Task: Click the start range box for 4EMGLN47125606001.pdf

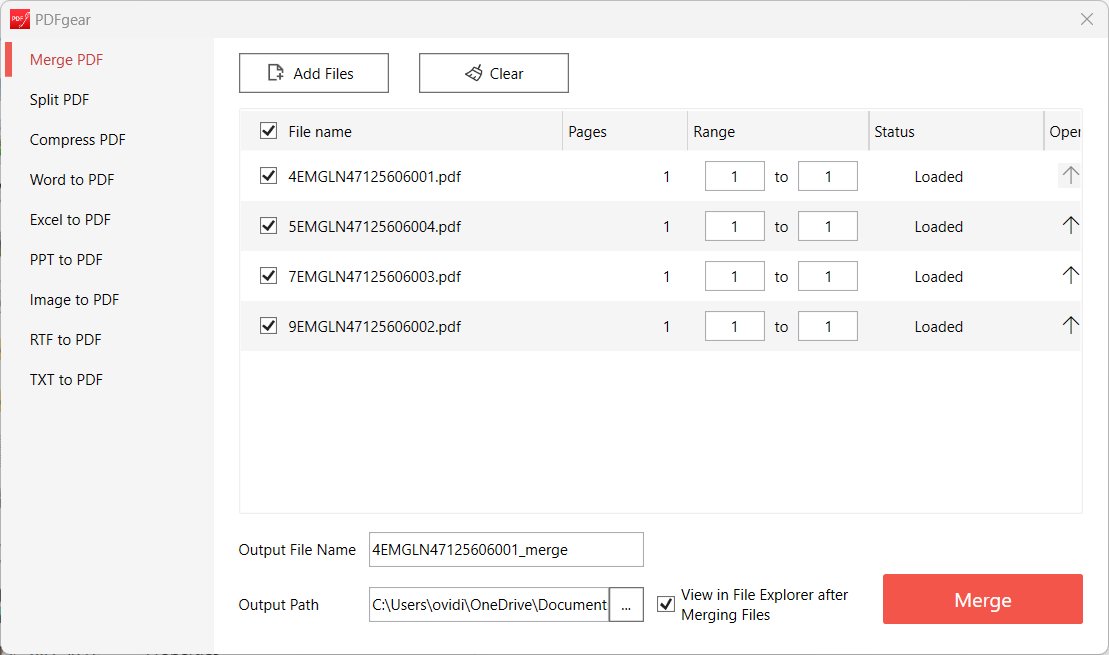Action: point(734,175)
